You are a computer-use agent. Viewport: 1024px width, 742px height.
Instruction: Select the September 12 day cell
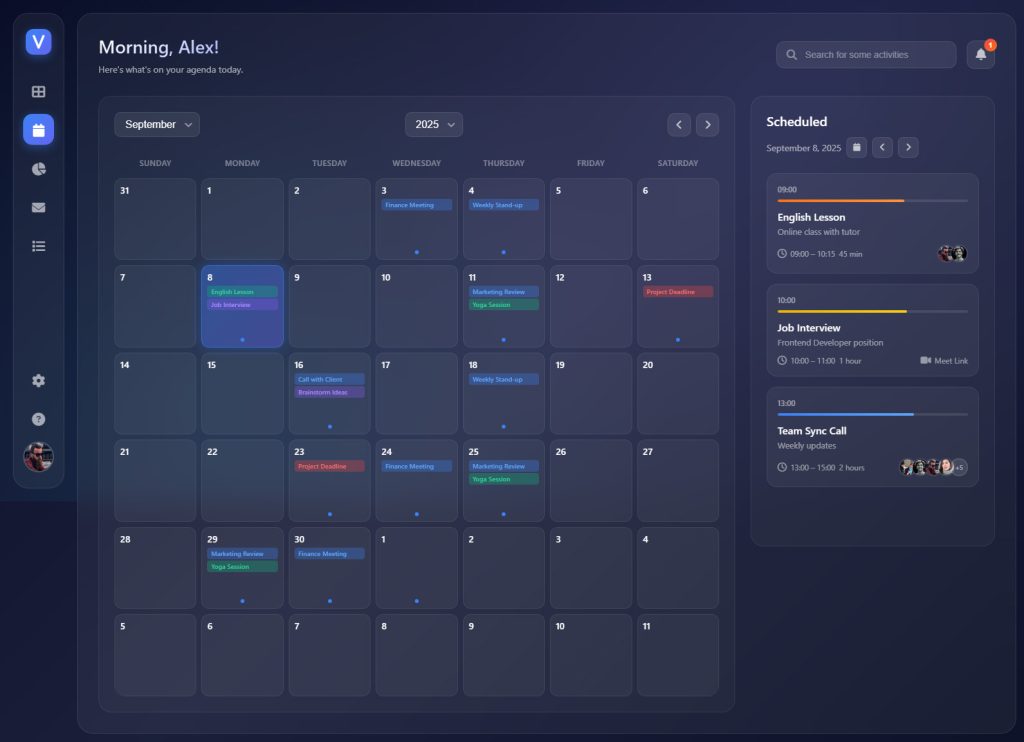click(x=590, y=306)
